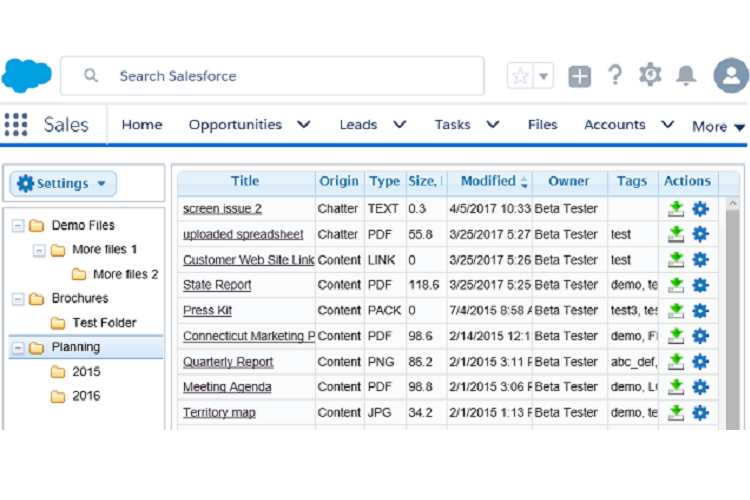Viewport: 750px width, 500px height.
Task: Open the favorites list dropdown arrow
Action: (x=543, y=76)
